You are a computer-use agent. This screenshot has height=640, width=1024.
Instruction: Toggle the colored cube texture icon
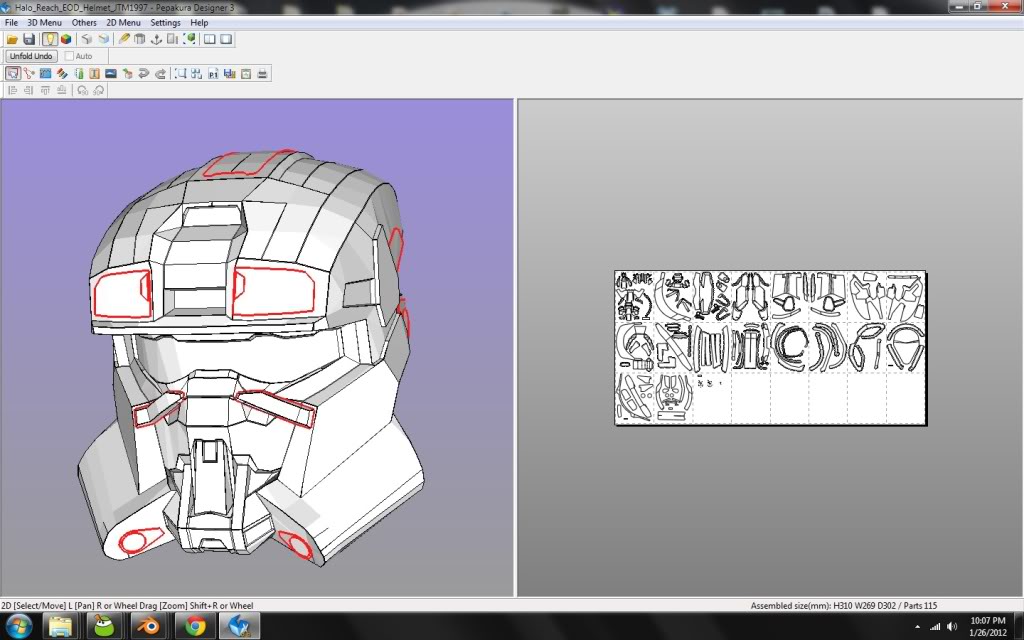point(66,39)
